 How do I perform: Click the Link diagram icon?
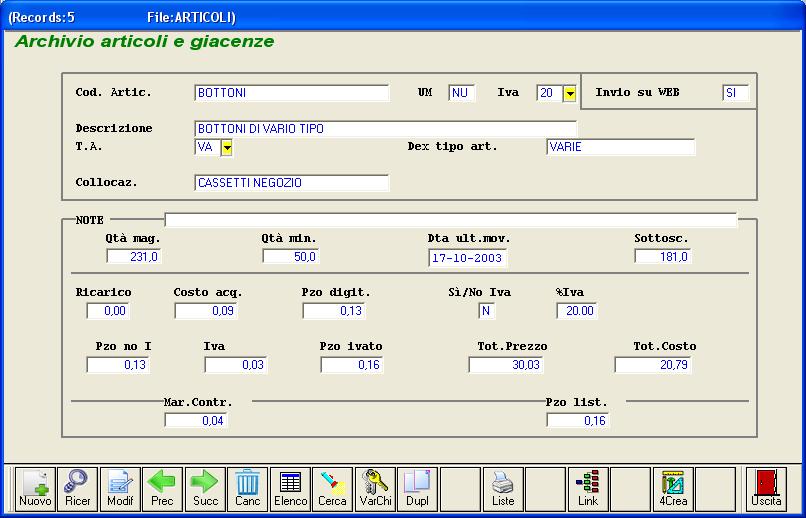[588, 489]
